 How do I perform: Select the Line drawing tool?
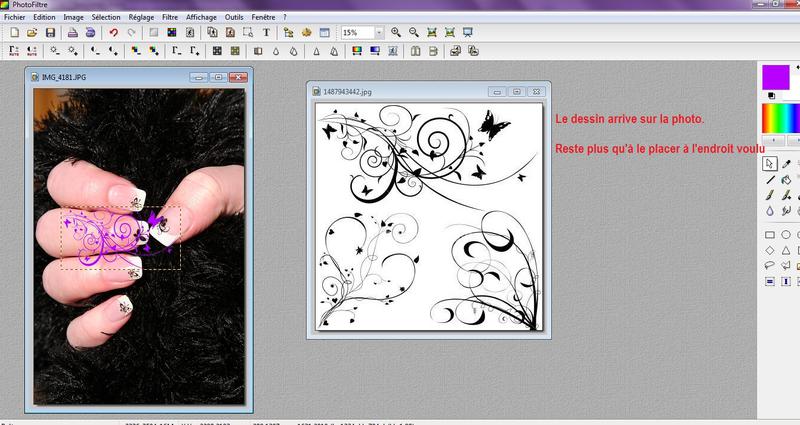coord(770,179)
